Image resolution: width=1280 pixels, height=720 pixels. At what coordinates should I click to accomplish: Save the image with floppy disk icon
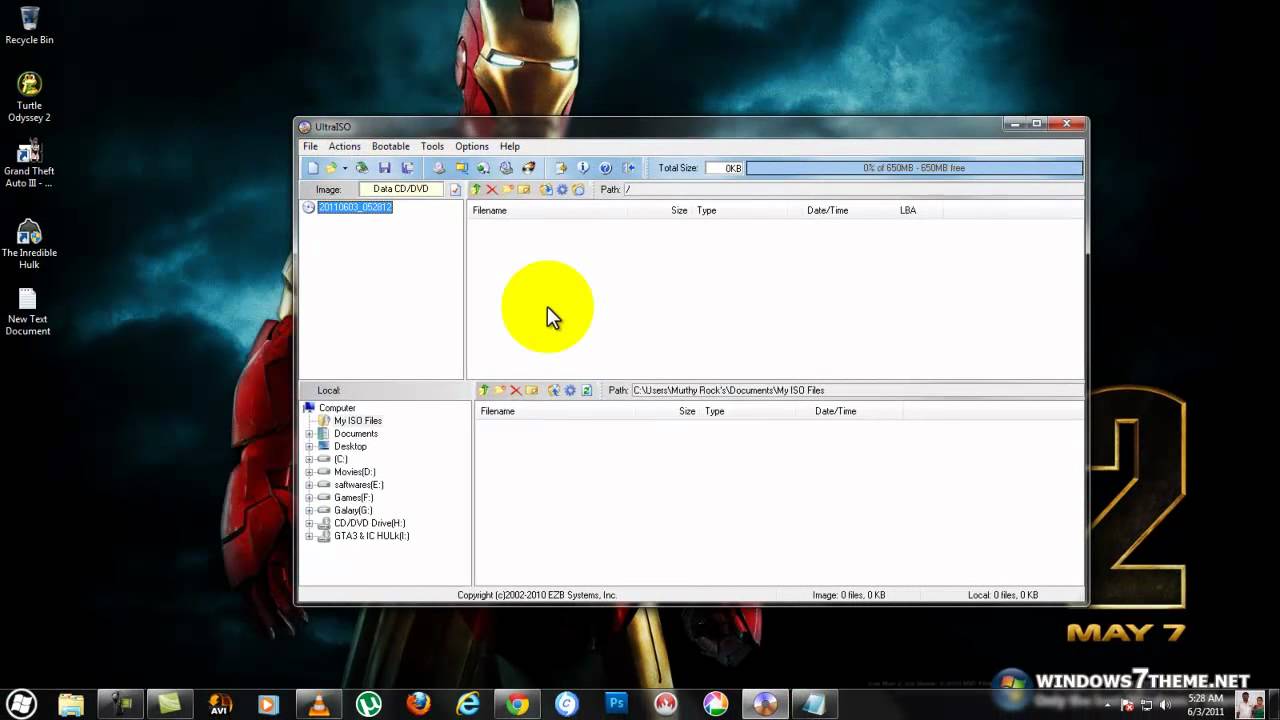point(384,168)
